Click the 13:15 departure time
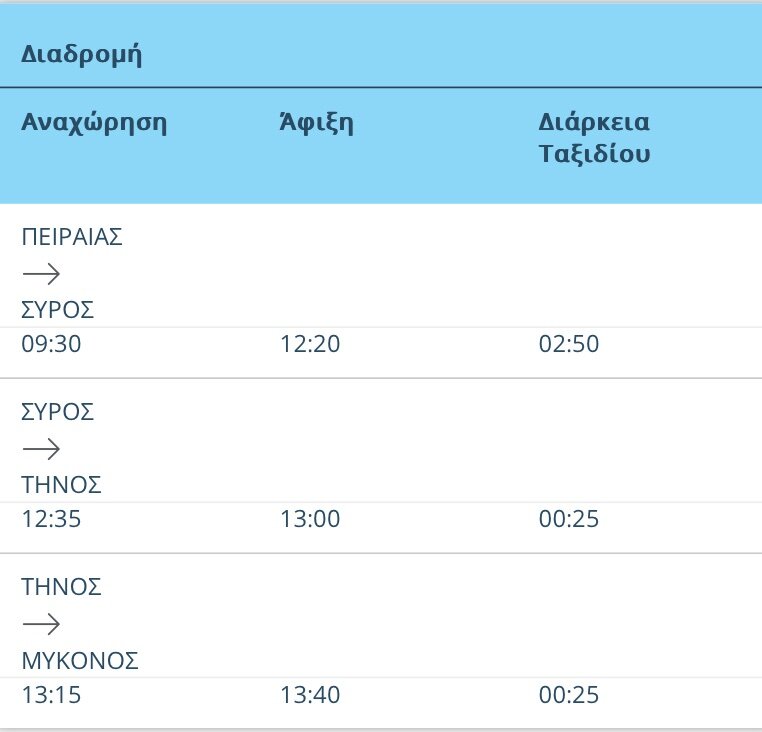This screenshot has height=732, width=762. click(51, 695)
